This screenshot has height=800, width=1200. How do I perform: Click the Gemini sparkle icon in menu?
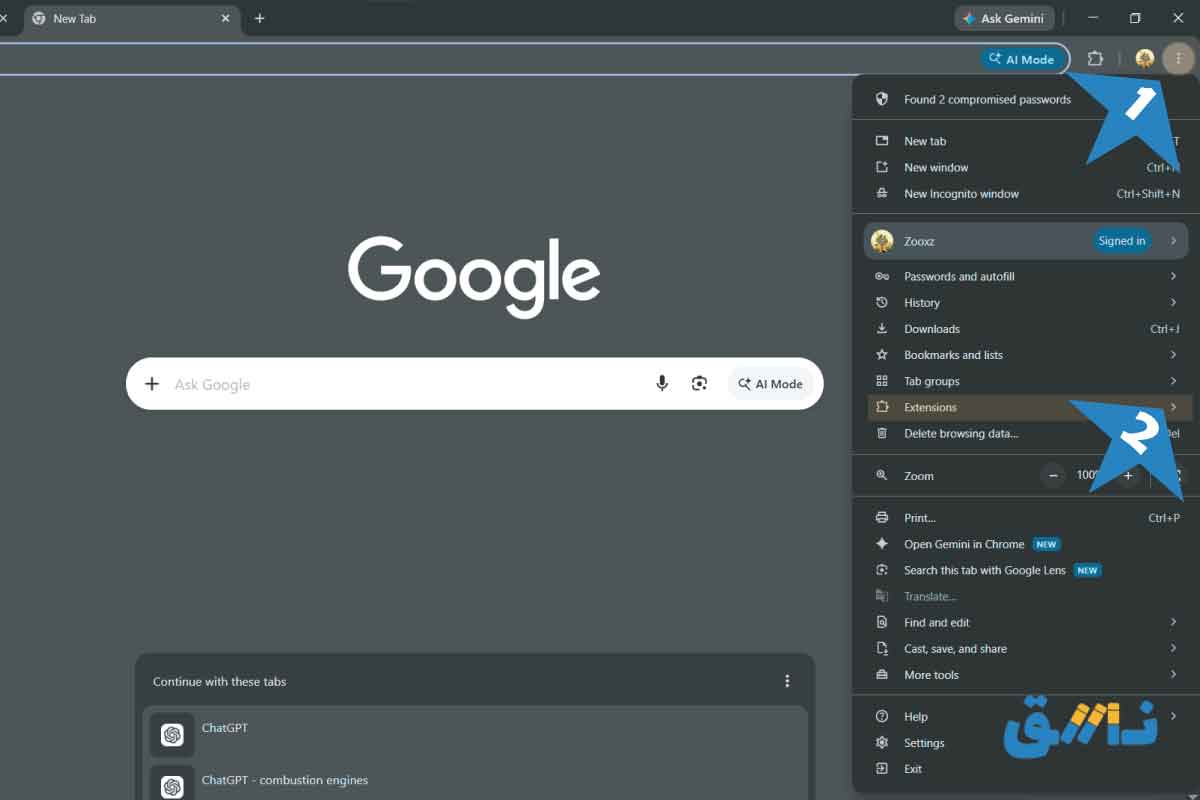pos(882,544)
